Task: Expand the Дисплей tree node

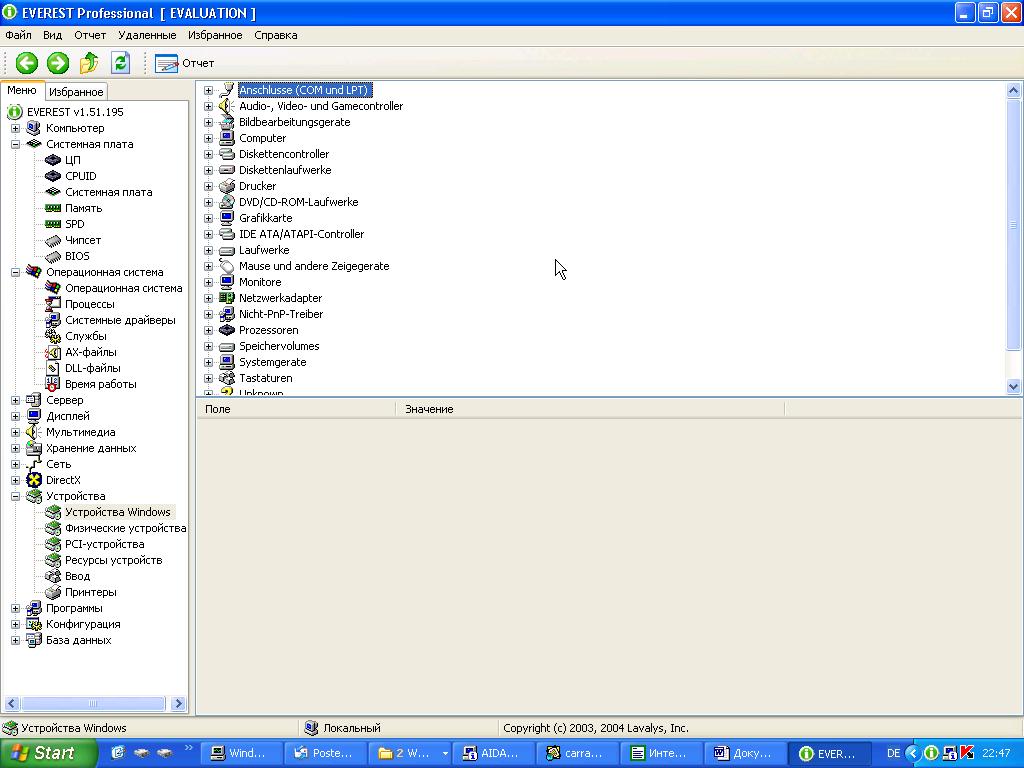Action: pos(15,416)
